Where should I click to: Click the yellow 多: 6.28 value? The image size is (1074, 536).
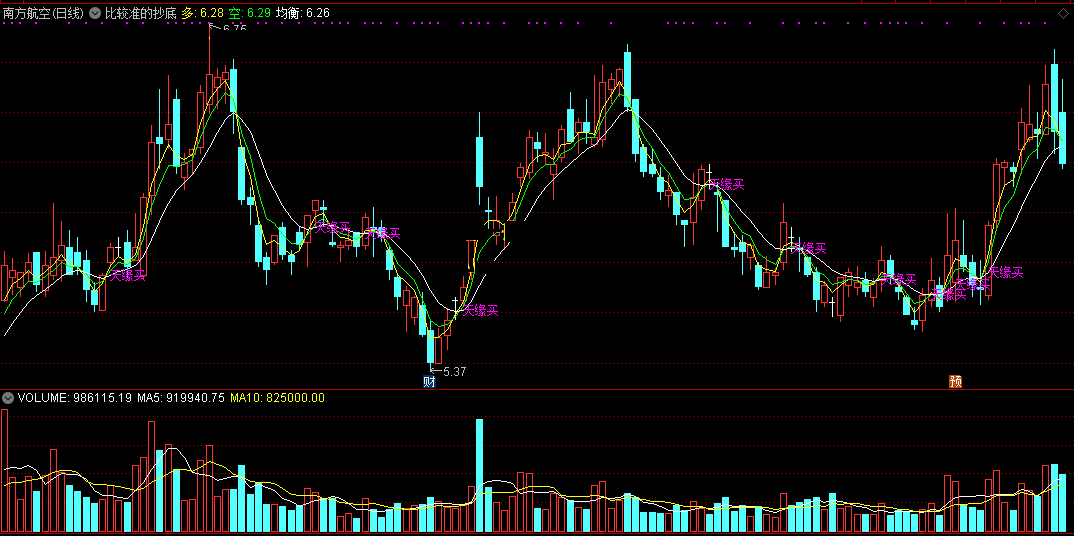click(x=203, y=12)
